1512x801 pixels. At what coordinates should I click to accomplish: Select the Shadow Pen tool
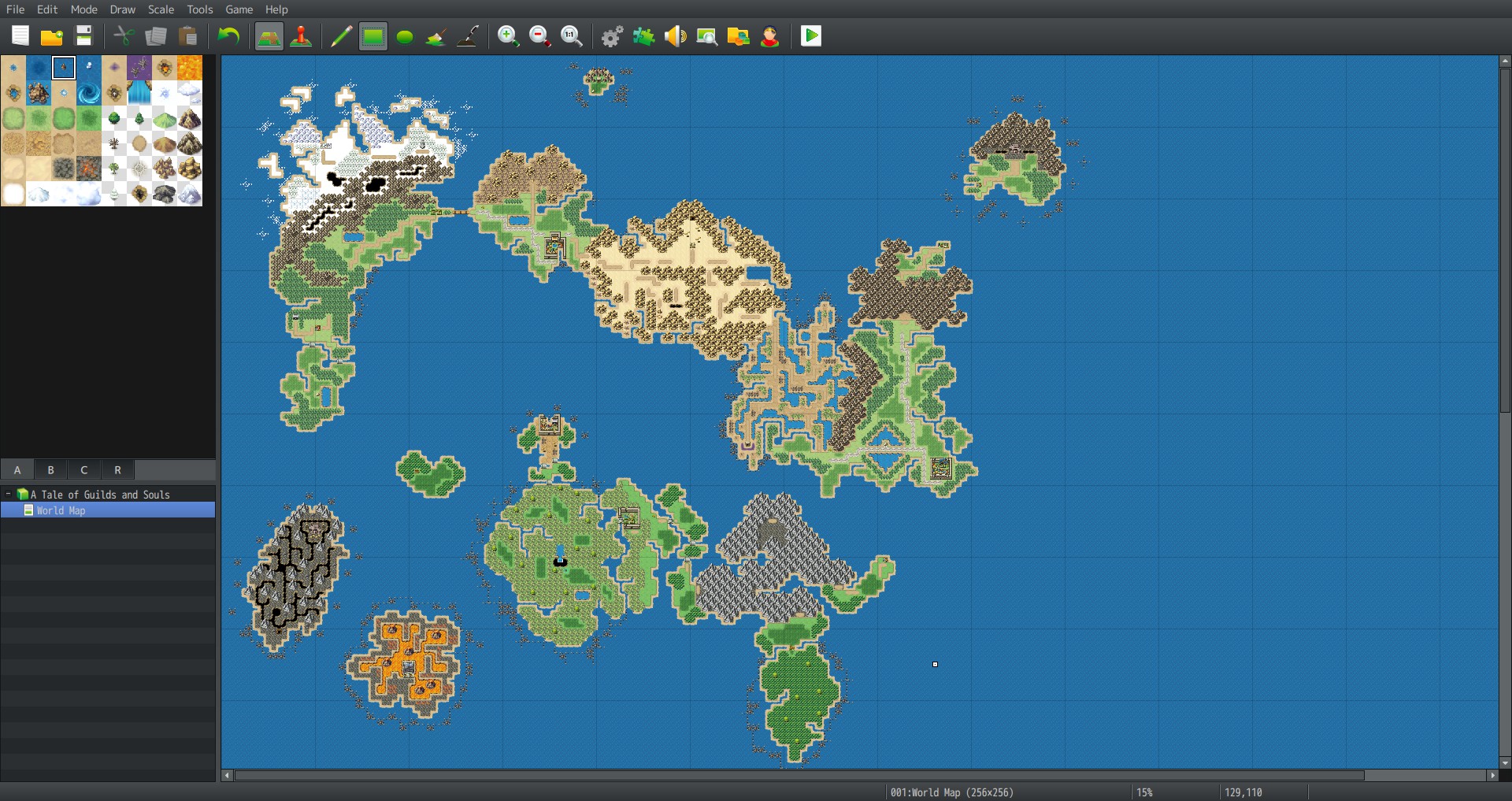coord(468,36)
